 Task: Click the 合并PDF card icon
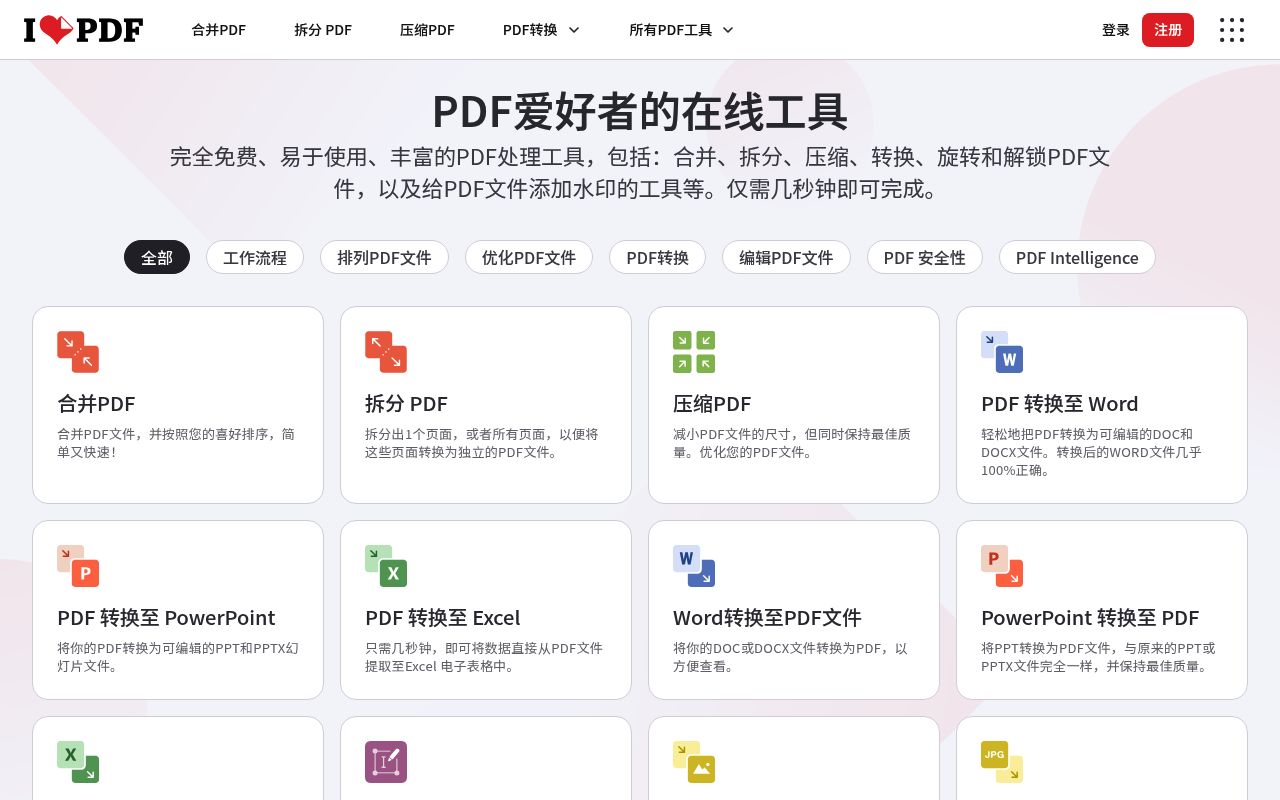pos(78,352)
